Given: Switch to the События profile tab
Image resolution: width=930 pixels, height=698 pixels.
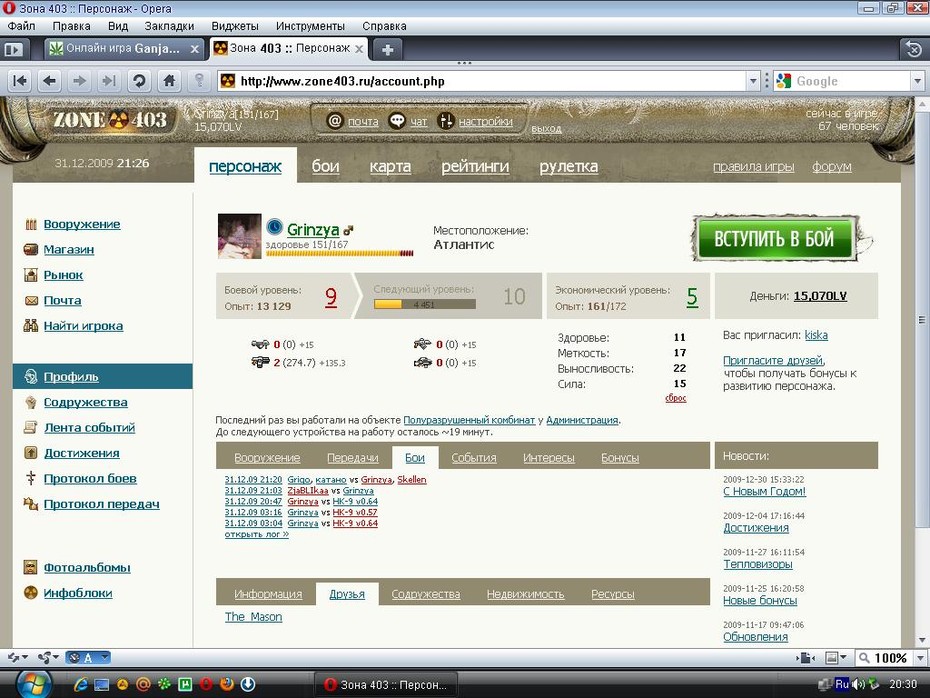Looking at the screenshot, I should click(474, 458).
